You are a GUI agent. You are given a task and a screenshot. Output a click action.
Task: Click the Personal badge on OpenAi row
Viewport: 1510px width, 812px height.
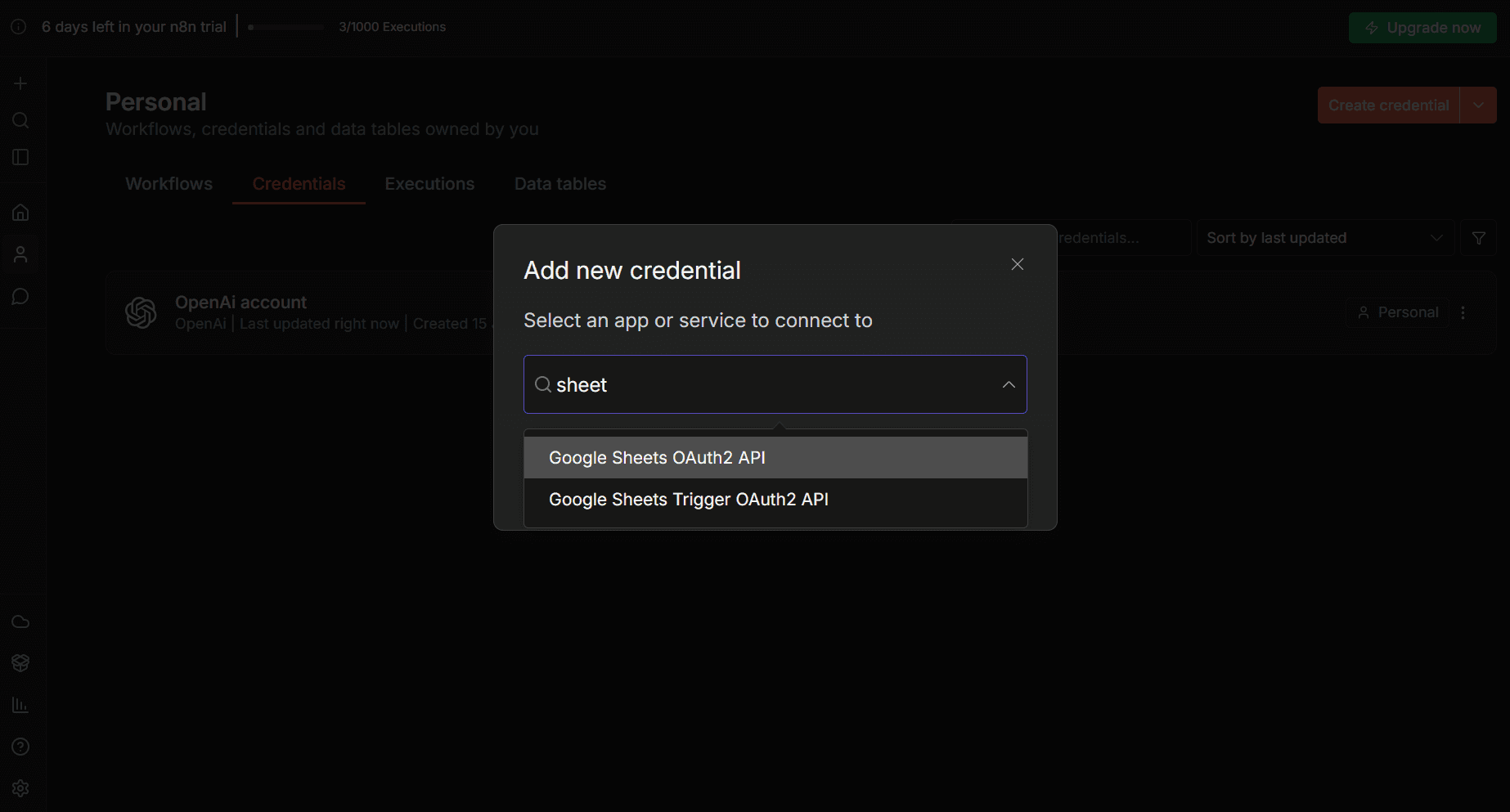click(x=1397, y=312)
